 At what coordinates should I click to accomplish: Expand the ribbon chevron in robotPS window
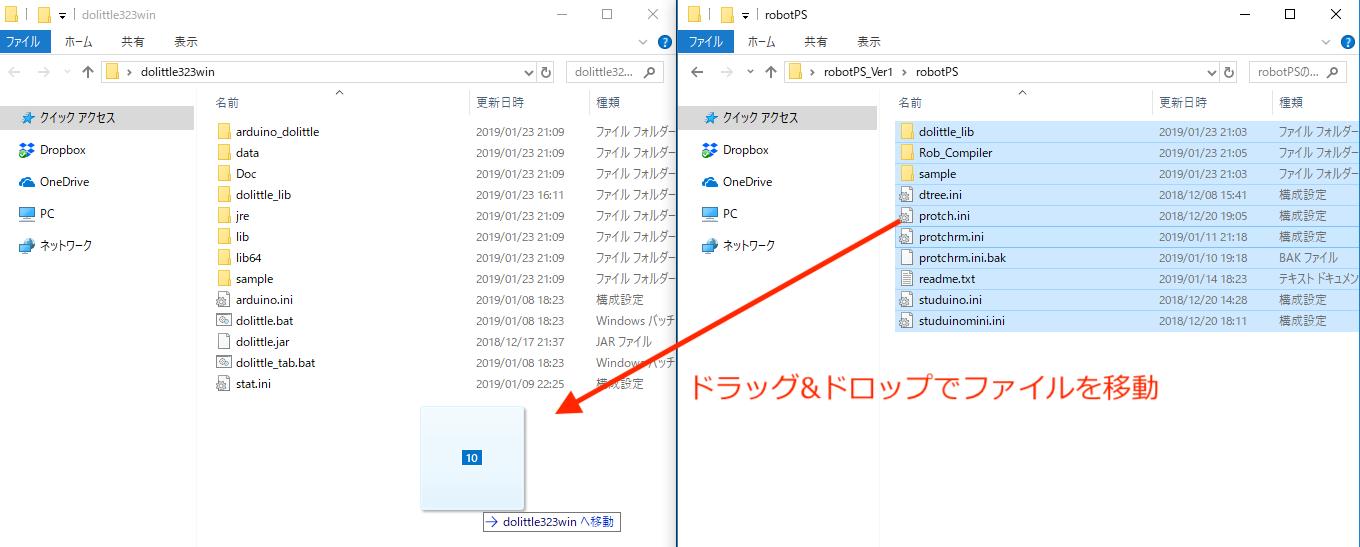coord(1326,42)
